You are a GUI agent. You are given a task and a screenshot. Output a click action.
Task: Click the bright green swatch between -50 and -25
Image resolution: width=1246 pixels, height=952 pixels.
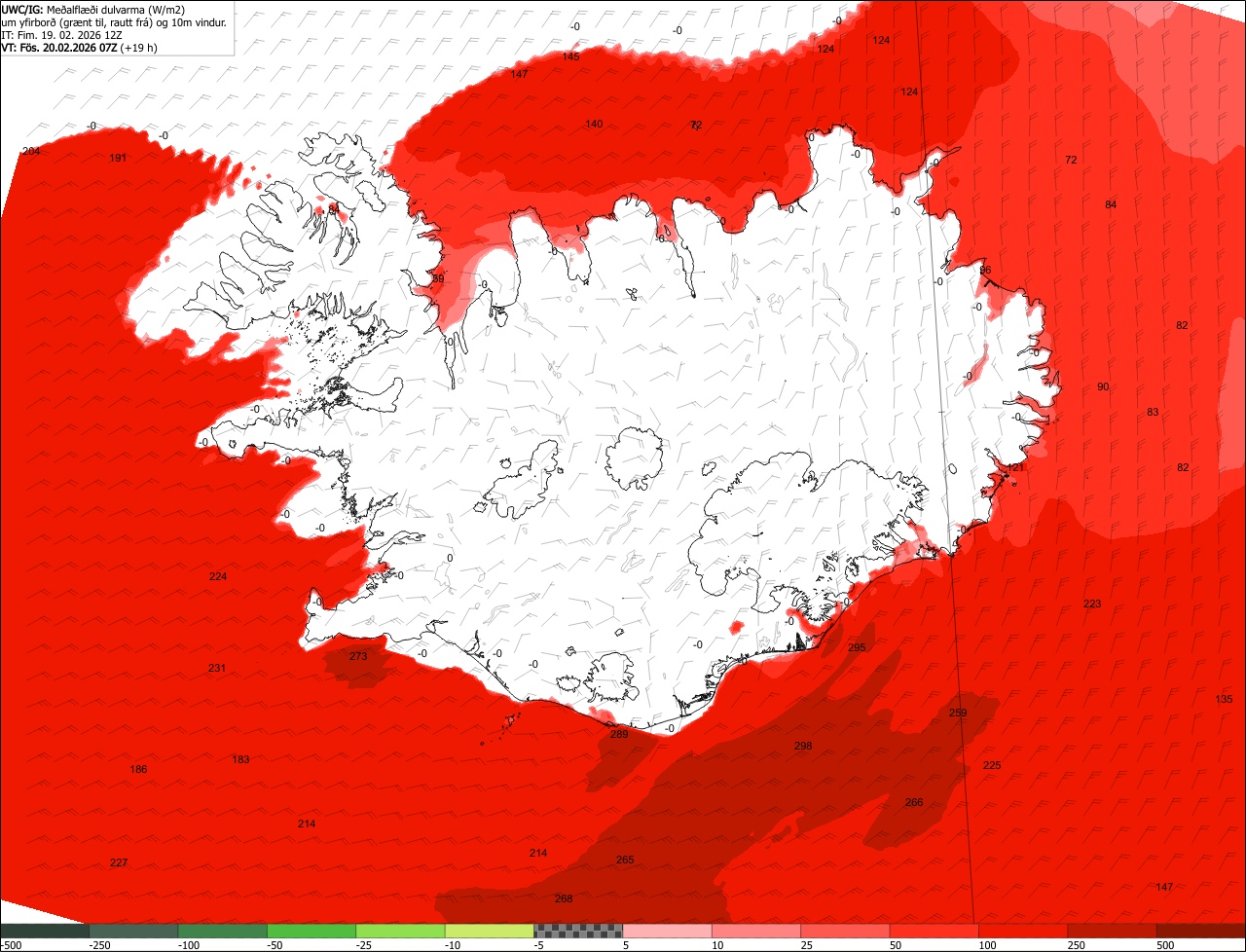[311, 931]
